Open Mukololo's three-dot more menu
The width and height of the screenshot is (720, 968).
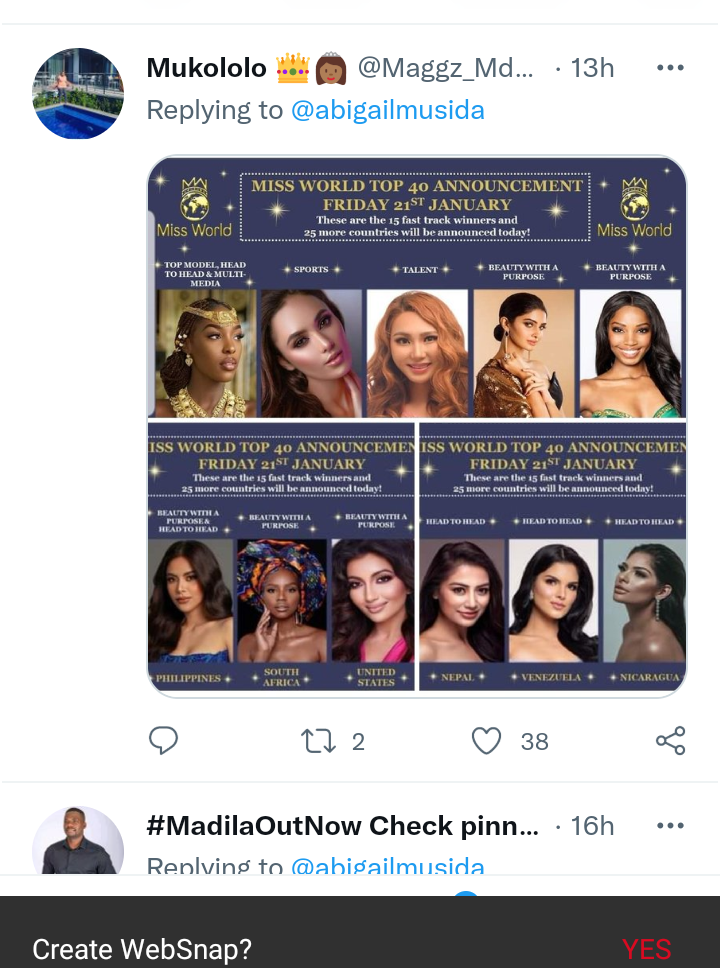tap(671, 67)
